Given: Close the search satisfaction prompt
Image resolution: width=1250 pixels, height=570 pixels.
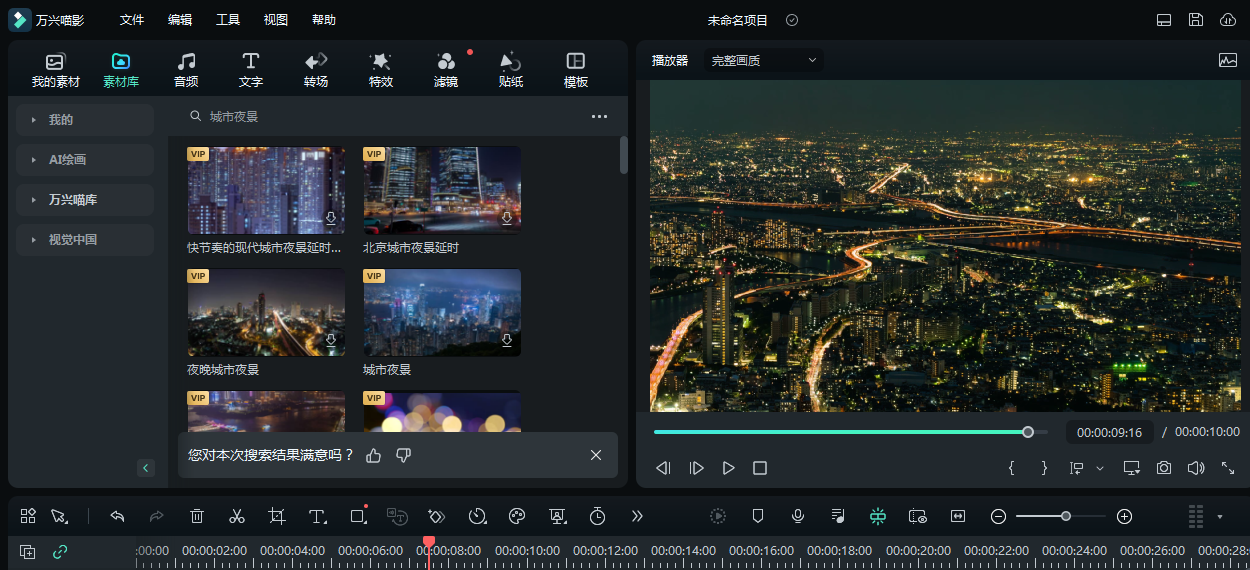Looking at the screenshot, I should click(x=596, y=455).
